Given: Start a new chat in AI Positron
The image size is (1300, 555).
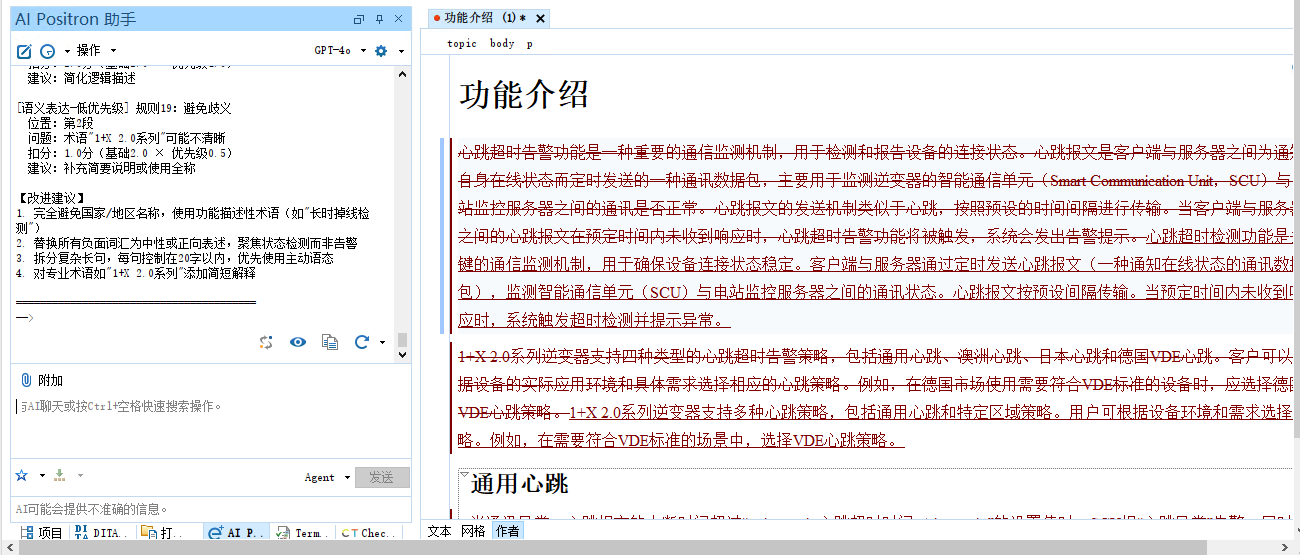Looking at the screenshot, I should click(25, 51).
